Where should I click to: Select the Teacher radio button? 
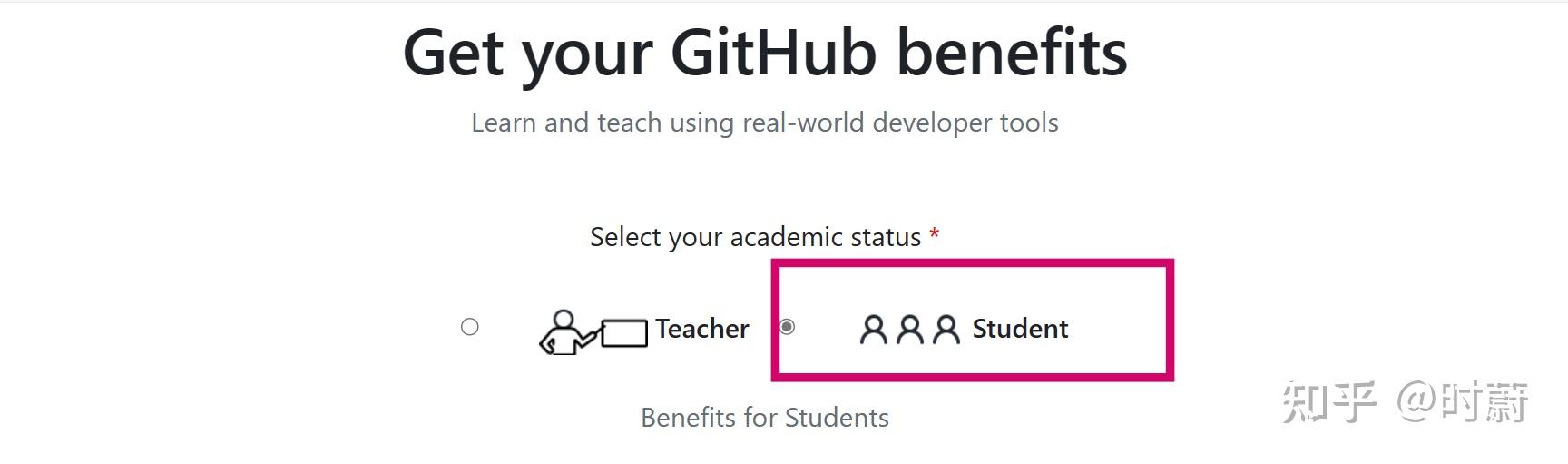pos(469,327)
